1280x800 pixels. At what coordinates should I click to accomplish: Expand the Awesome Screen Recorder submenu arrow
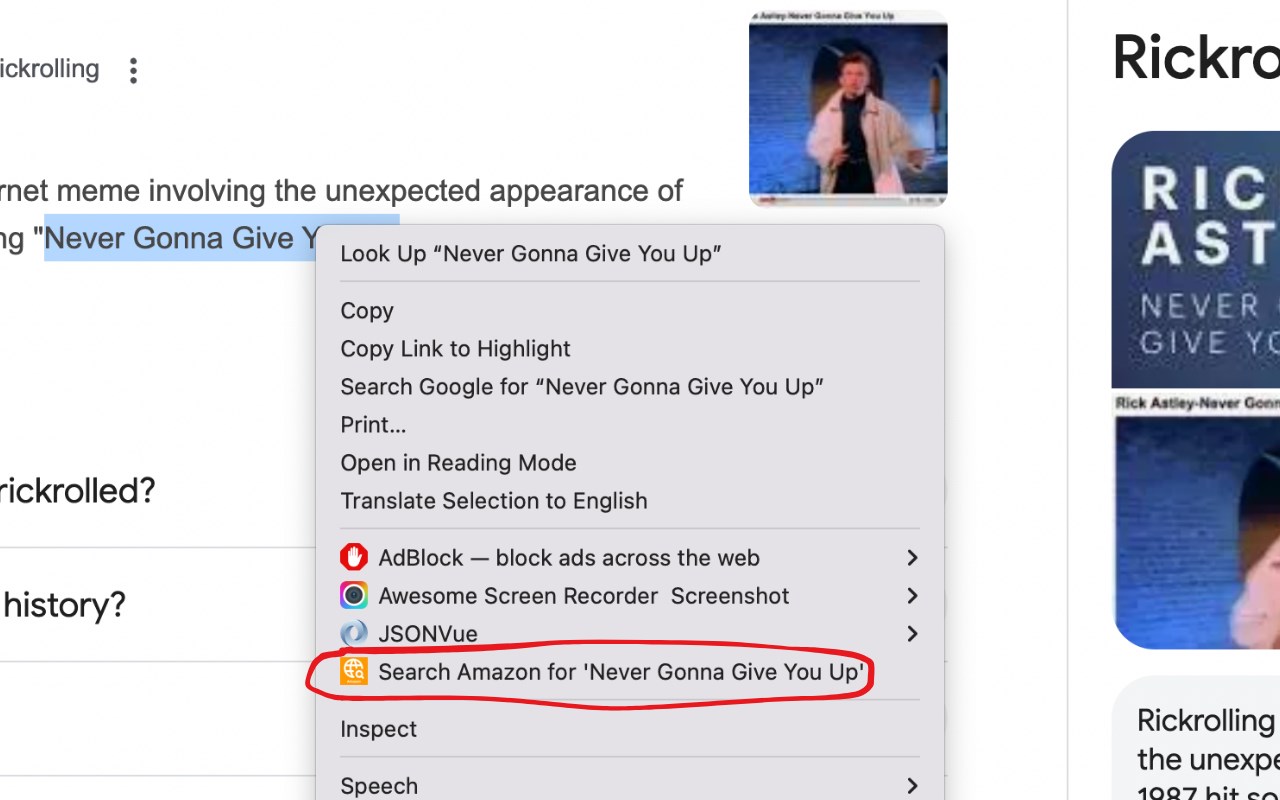tap(911, 596)
